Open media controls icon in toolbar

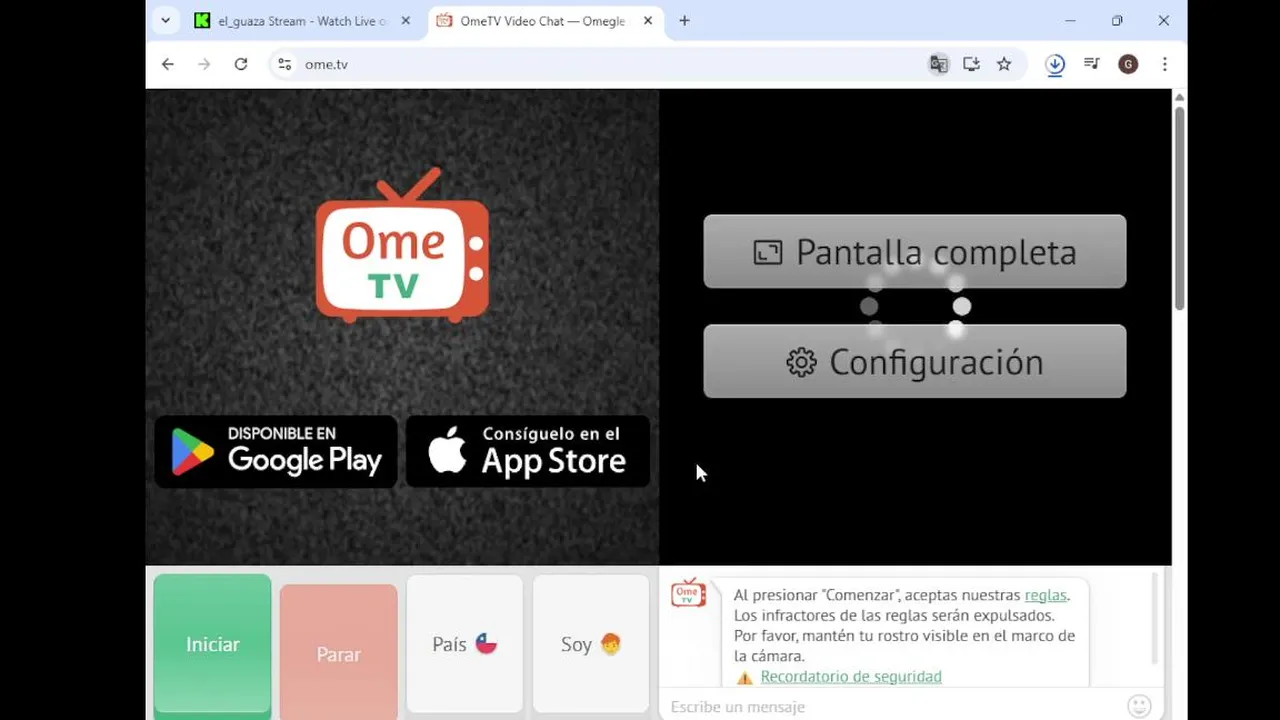click(1091, 64)
